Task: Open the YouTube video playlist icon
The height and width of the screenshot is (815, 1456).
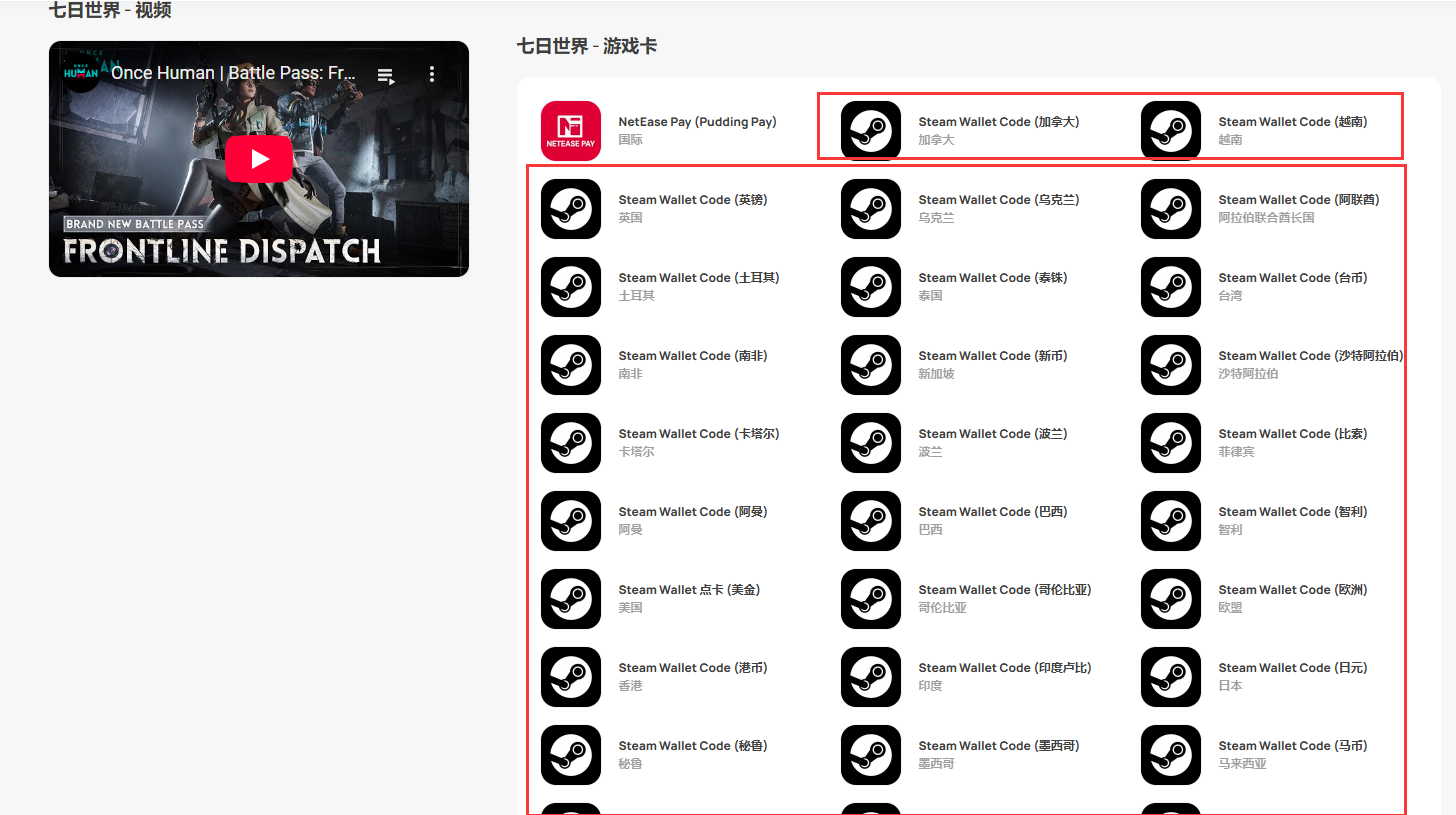Action: pos(386,75)
